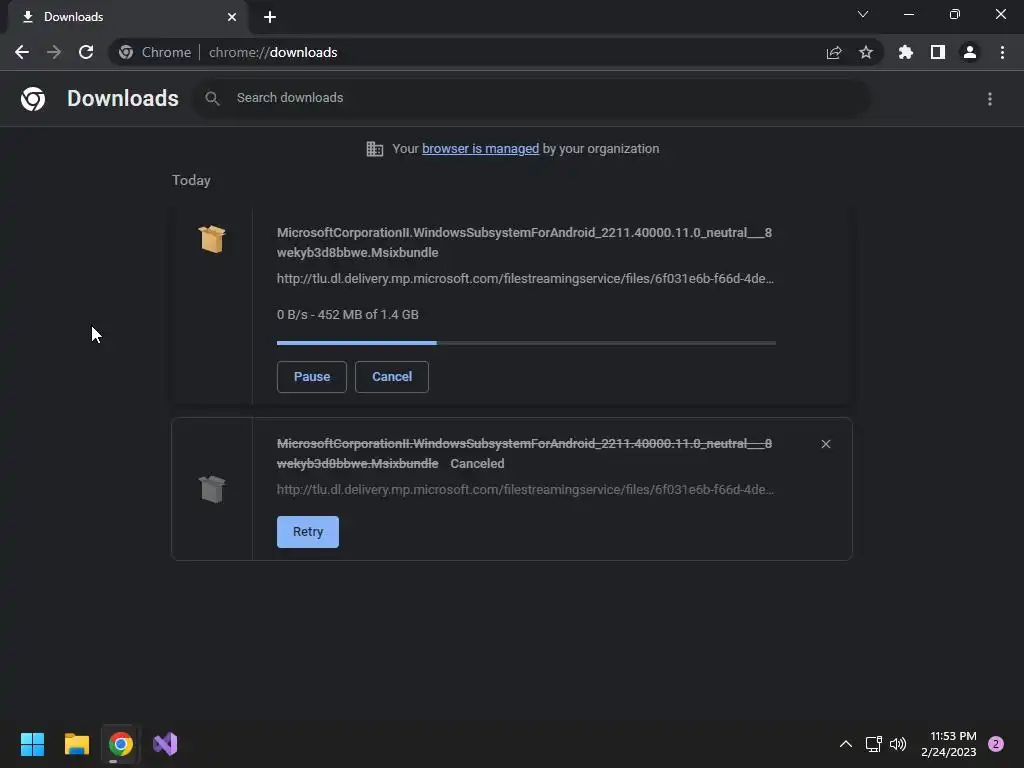Pause the WindowsSubsystemForAndroid download
This screenshot has width=1024, height=768.
(312, 377)
